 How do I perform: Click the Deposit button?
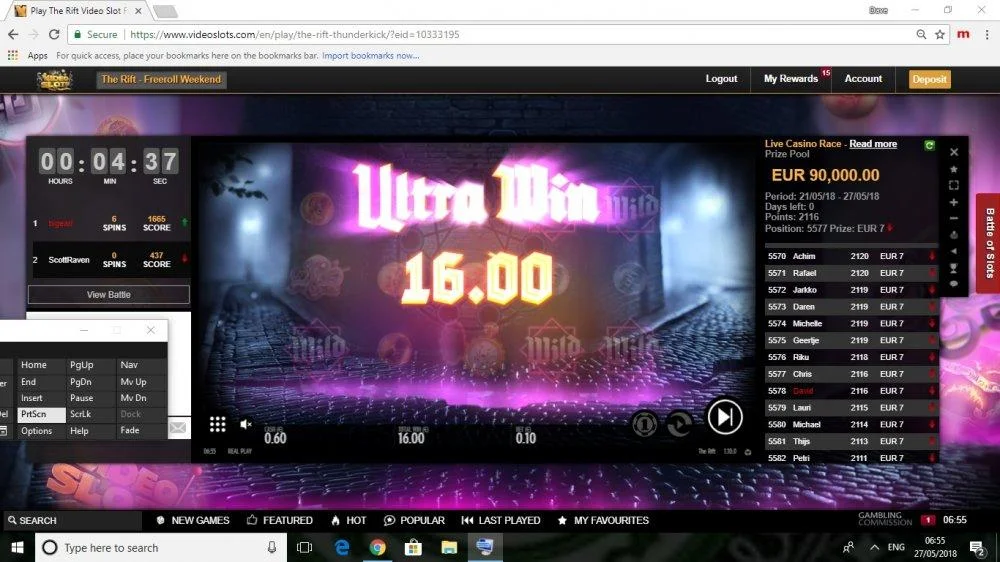(x=930, y=80)
